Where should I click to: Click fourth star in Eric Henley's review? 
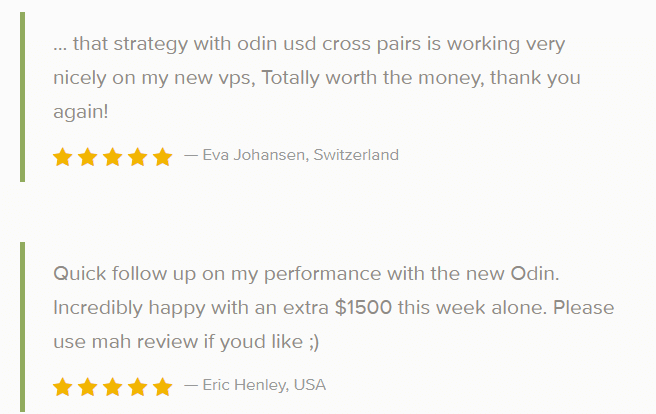tap(138, 387)
